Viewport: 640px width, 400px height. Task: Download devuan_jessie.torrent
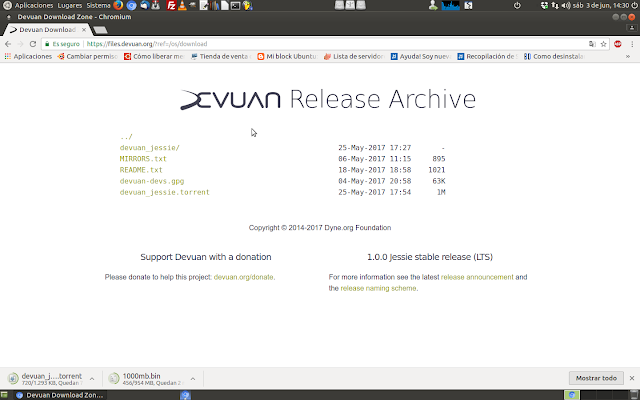(x=164, y=192)
